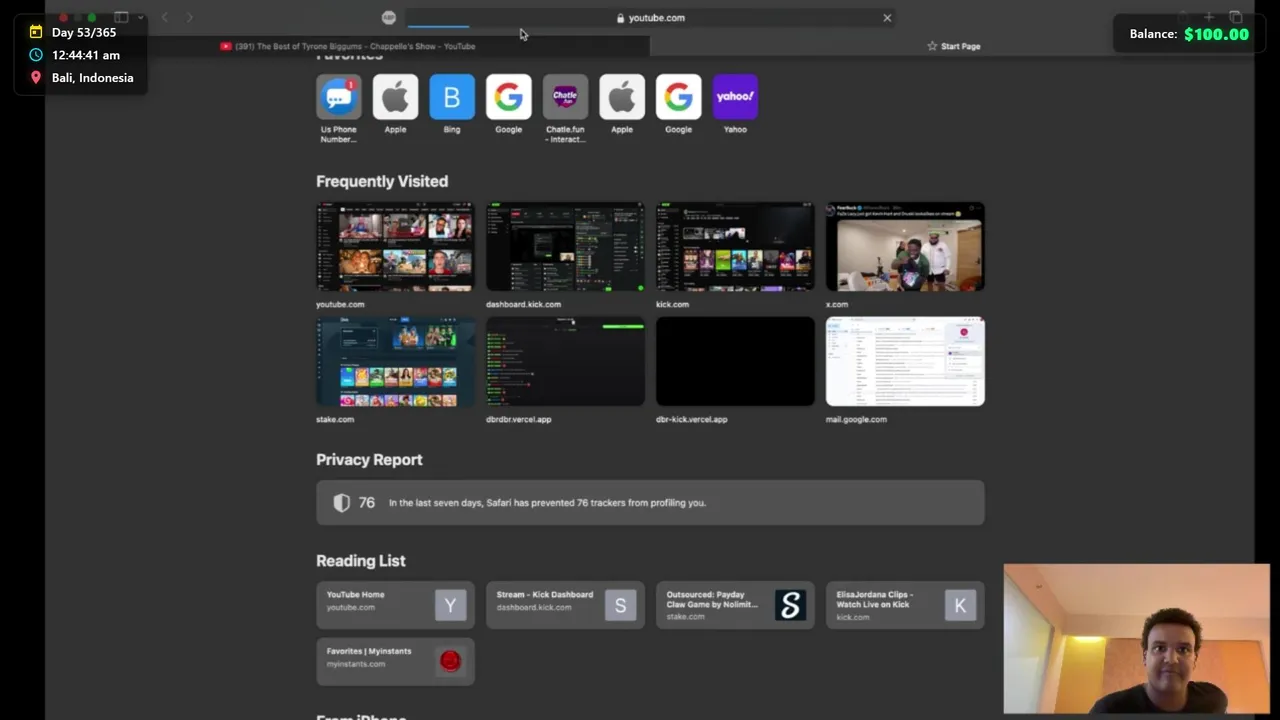This screenshot has width=1280, height=720.
Task: Open the x.com frequently visited thumbnail
Action: [x=905, y=247]
